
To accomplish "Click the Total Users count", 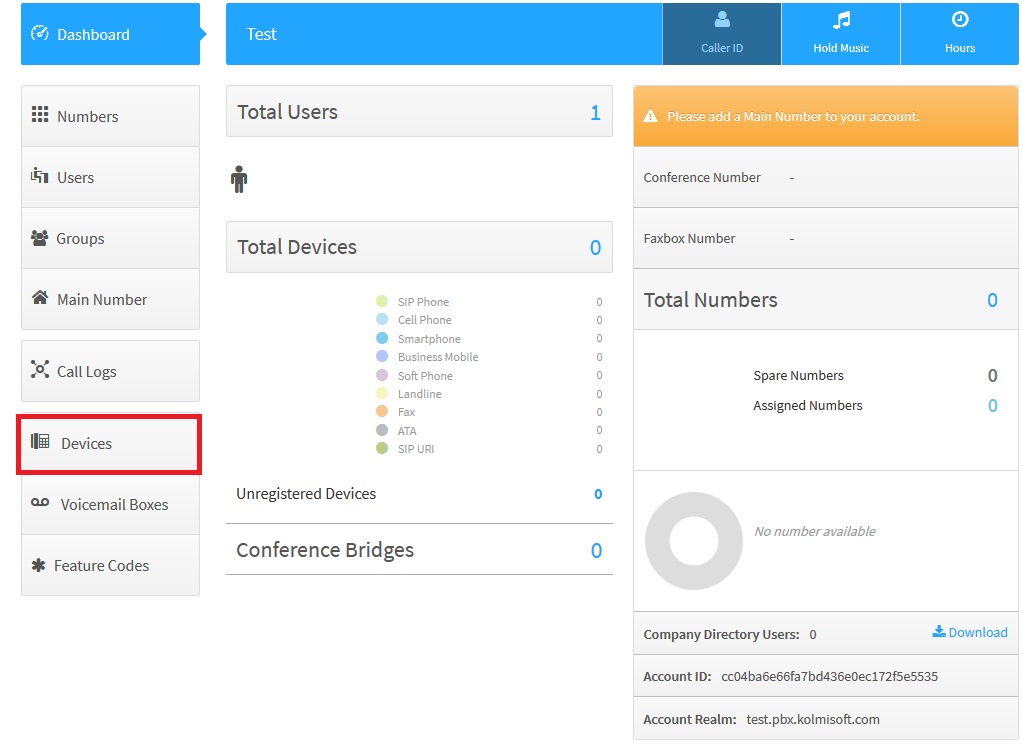I will pyautogui.click(x=595, y=113).
